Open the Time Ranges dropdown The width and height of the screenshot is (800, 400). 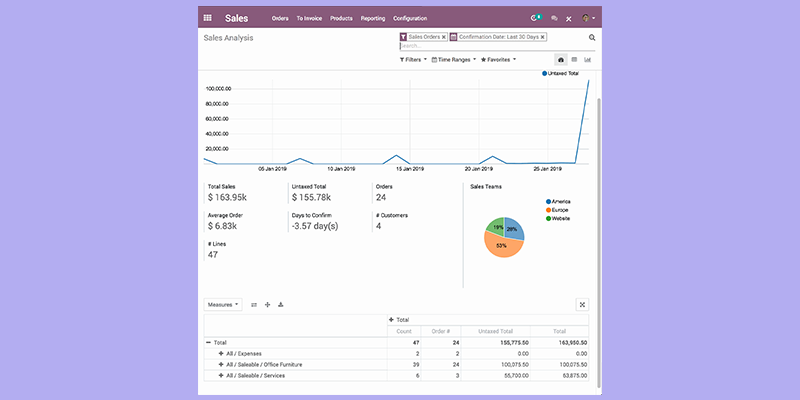click(x=454, y=60)
